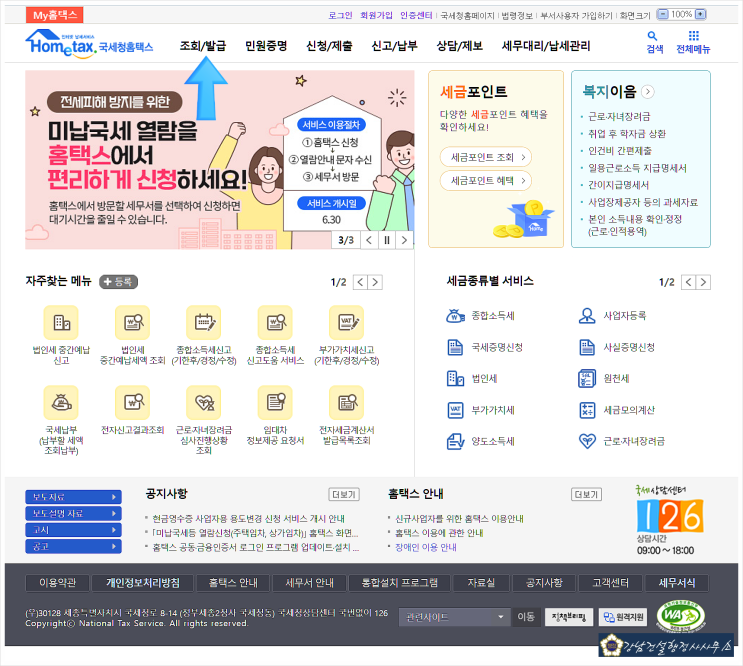The width and height of the screenshot is (743, 666).
Task: Click the 사실증명신청 document icon
Action: [587, 347]
